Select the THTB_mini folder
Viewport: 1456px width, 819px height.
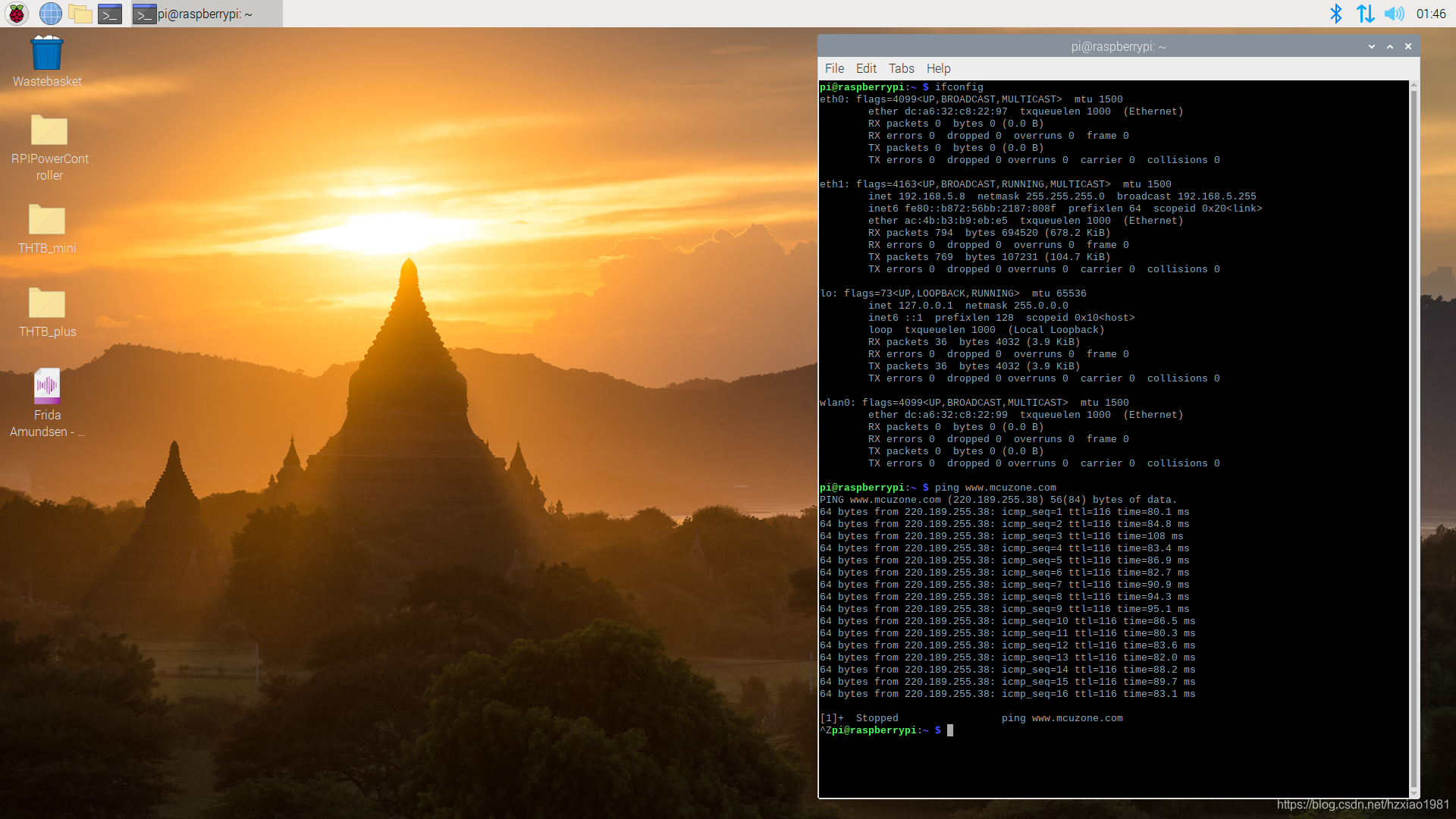47,221
